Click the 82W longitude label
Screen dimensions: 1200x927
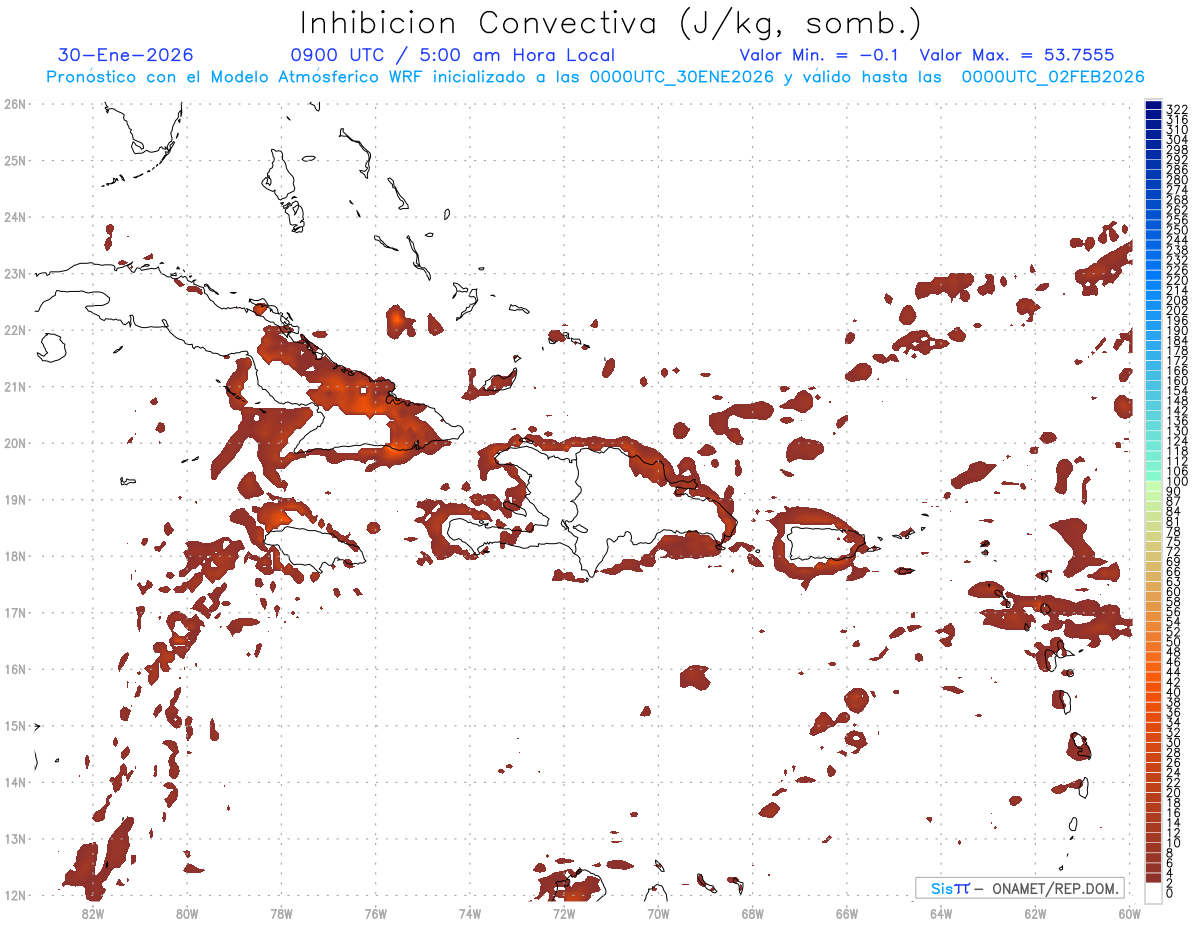[93, 913]
